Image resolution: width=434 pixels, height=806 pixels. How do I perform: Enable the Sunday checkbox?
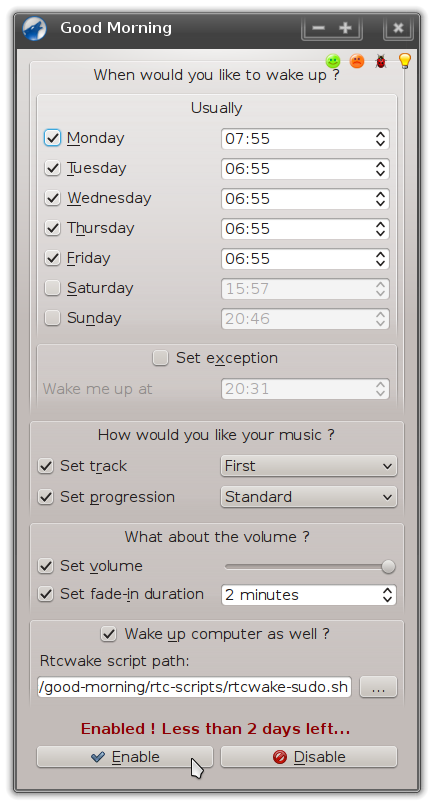(x=52, y=318)
